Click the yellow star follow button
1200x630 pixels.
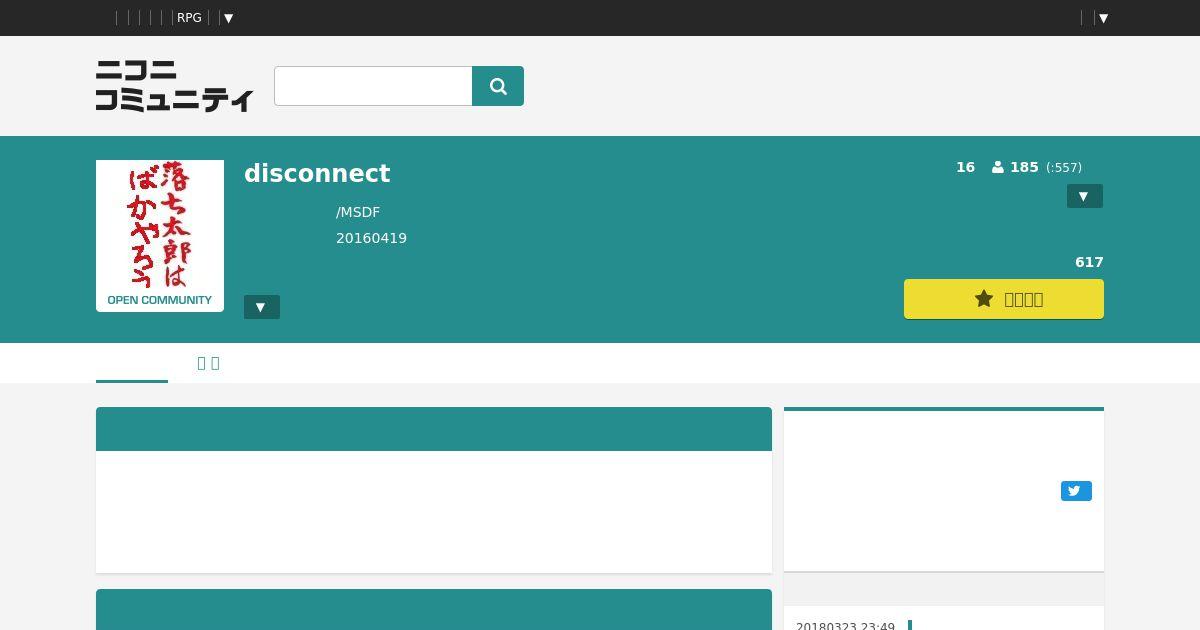coord(1004,299)
